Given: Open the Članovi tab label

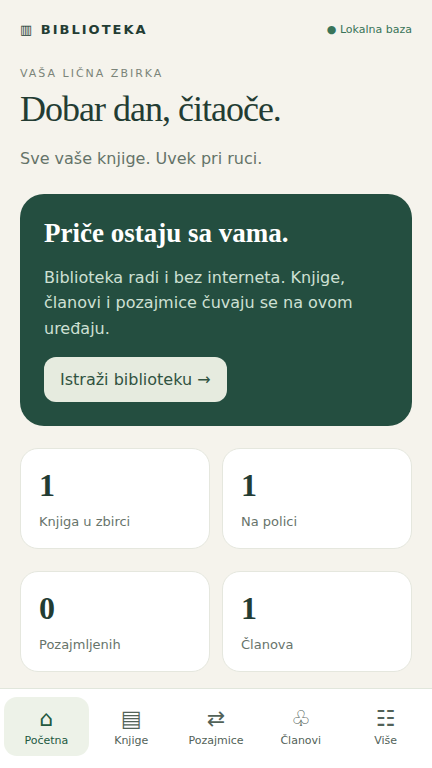Looking at the screenshot, I should pyautogui.click(x=301, y=740).
